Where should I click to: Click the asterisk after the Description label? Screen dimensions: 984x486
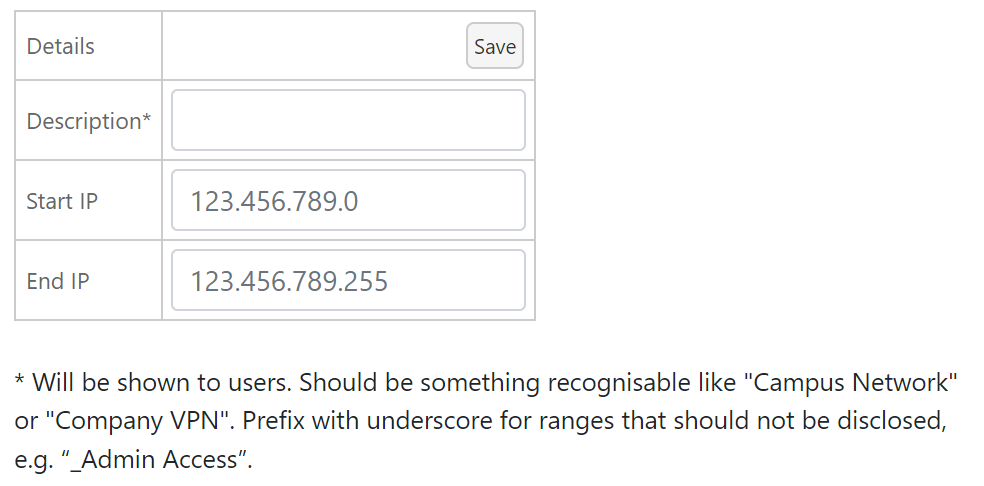147,119
